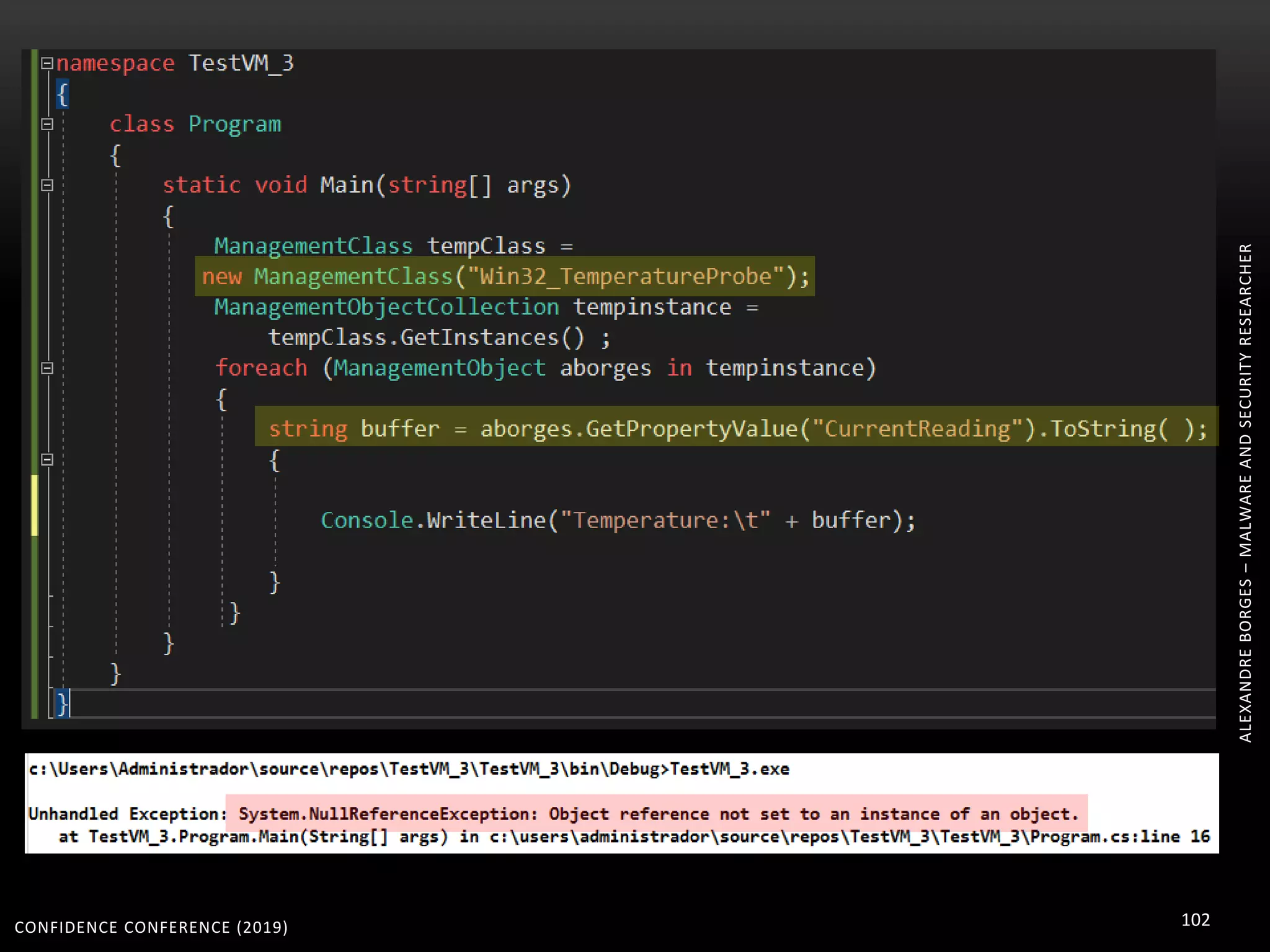The width and height of the screenshot is (1270, 952).
Task: Click the highlighted NullReferenceException message
Action: (x=657, y=814)
